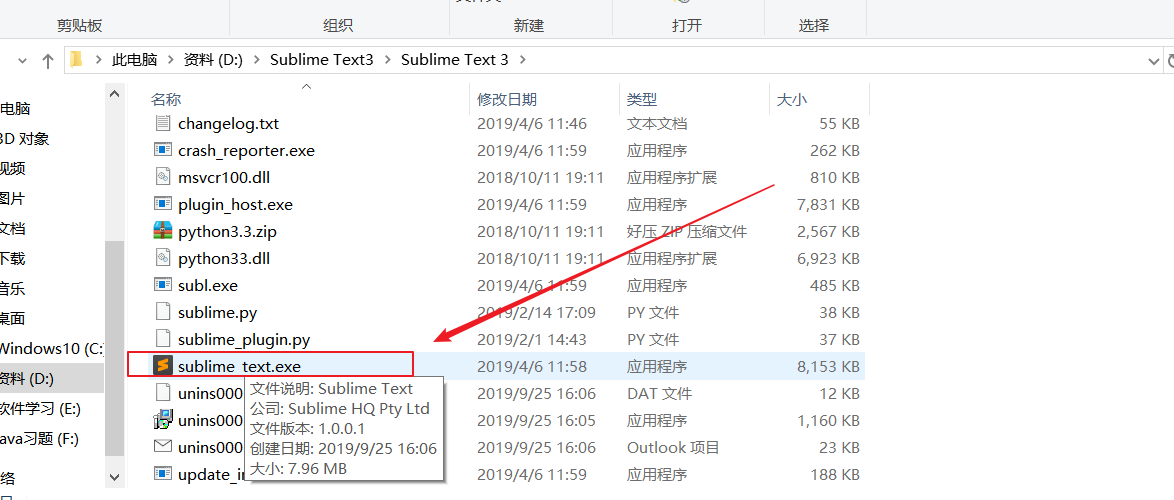This screenshot has width=1174, height=500.
Task: Sort by 修改日期 column header
Action: [x=507, y=100]
